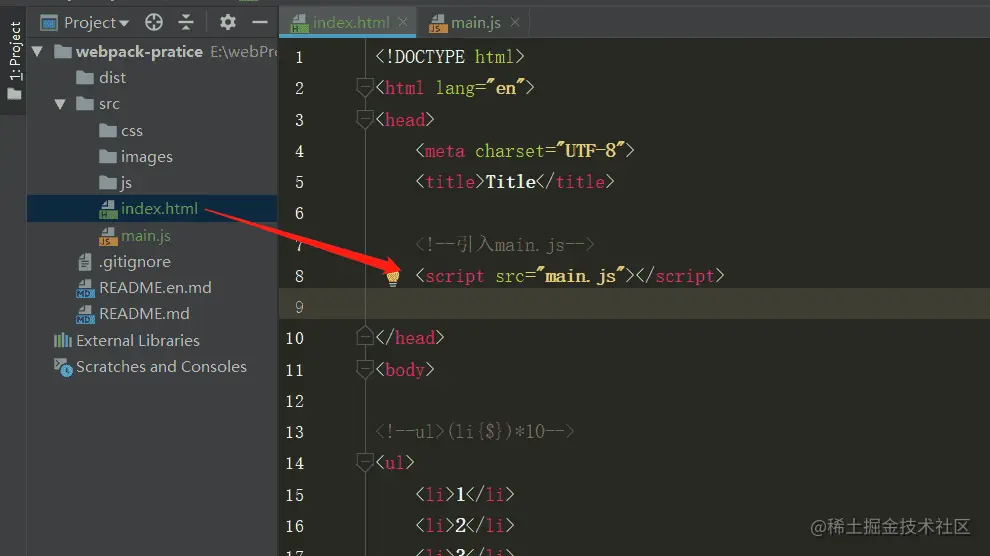This screenshot has width=990, height=556.
Task: Click the lang="en" attribute on line 2
Action: (480, 88)
